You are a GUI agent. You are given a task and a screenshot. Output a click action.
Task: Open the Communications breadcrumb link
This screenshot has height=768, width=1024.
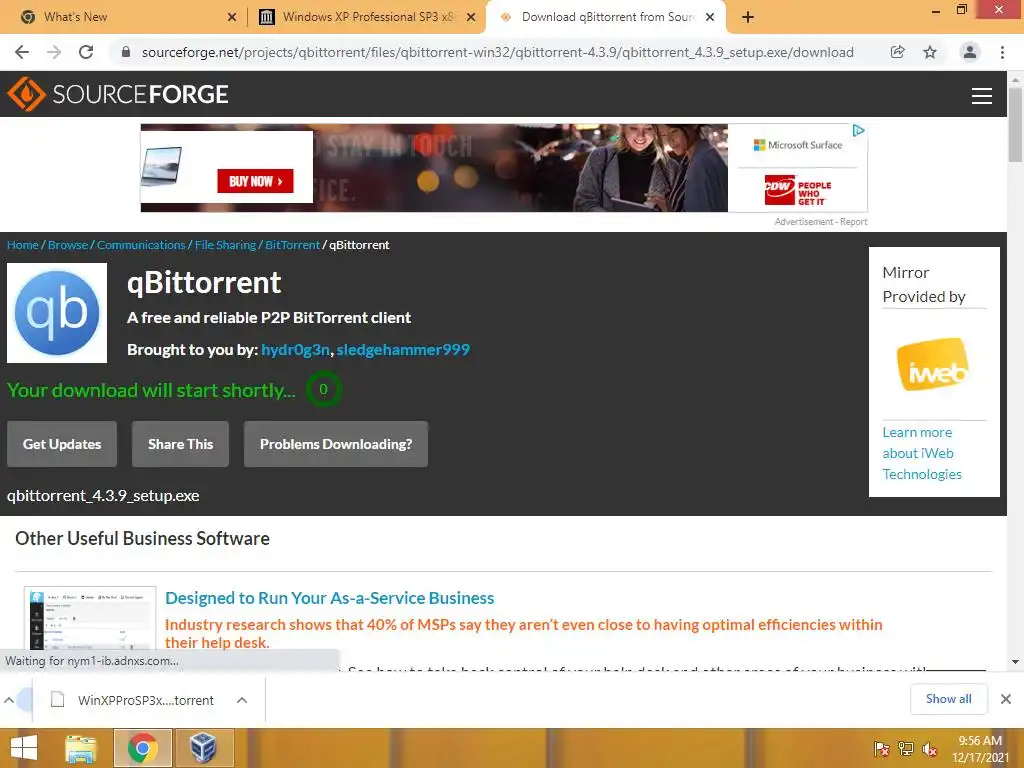point(141,245)
